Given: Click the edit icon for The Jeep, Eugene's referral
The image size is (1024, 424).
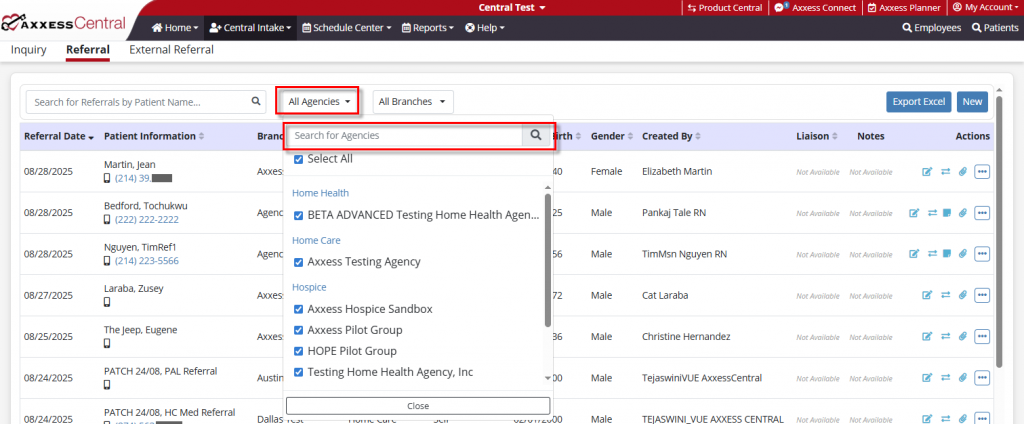Looking at the screenshot, I should (x=926, y=336).
